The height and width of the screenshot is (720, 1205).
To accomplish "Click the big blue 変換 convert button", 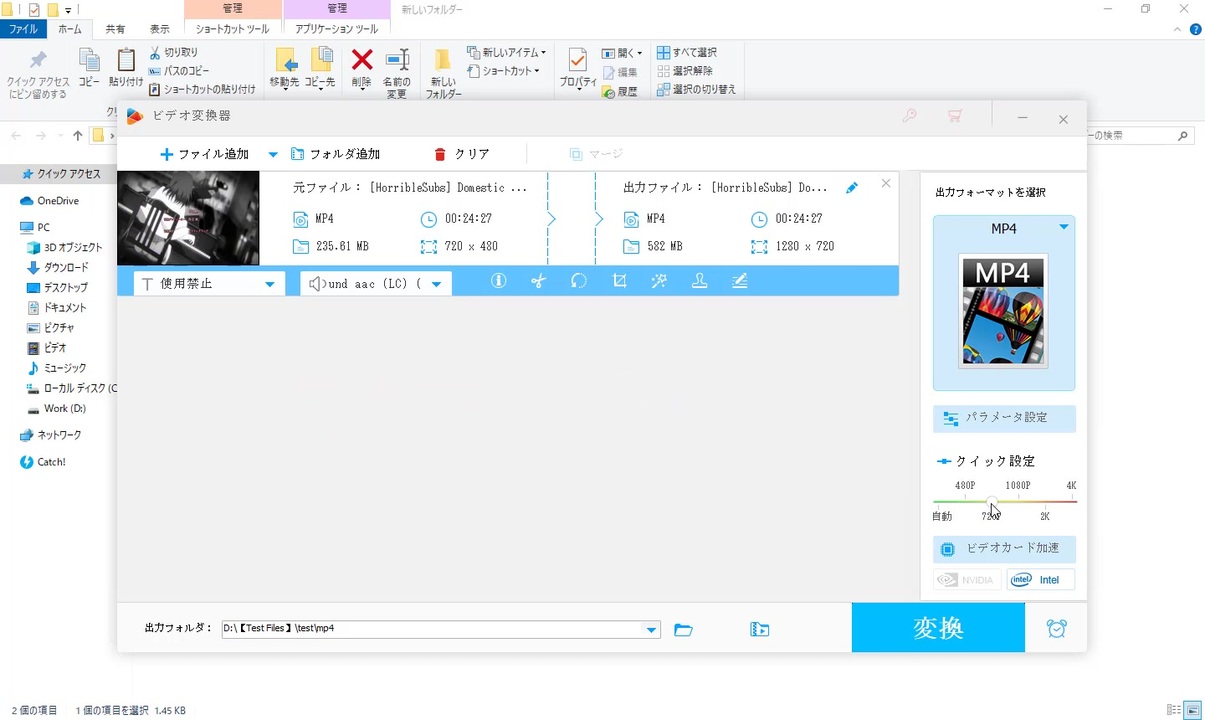I will 938,627.
